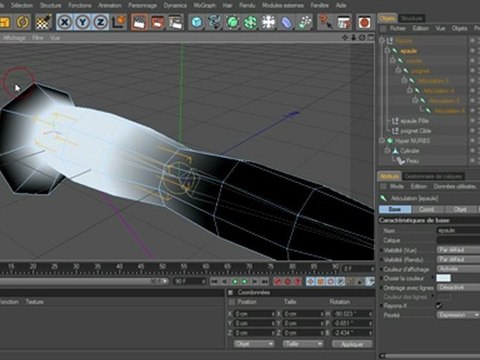
Task: Click the spline tool icon
Action: [215, 22]
